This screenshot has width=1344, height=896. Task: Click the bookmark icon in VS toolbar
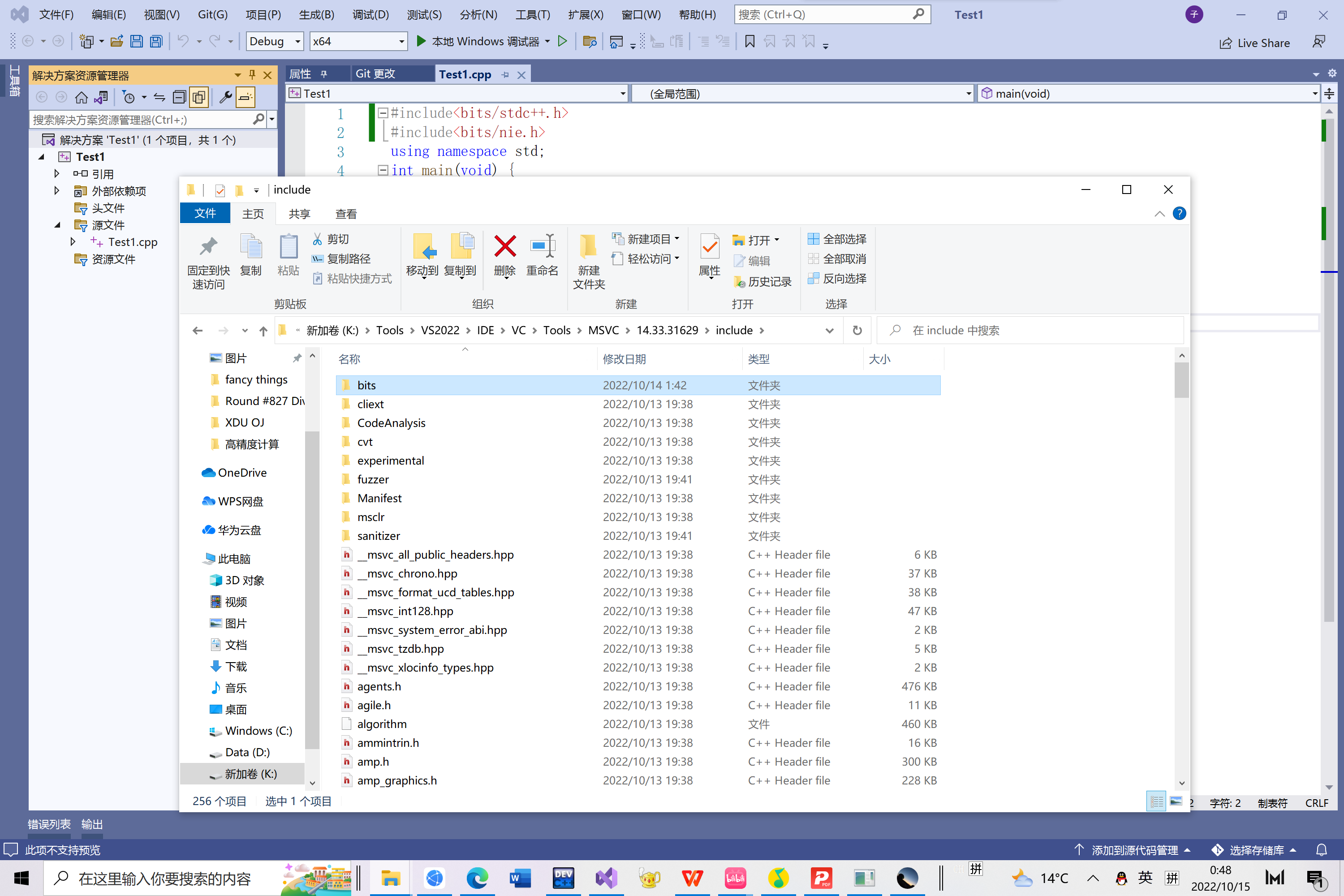click(750, 41)
